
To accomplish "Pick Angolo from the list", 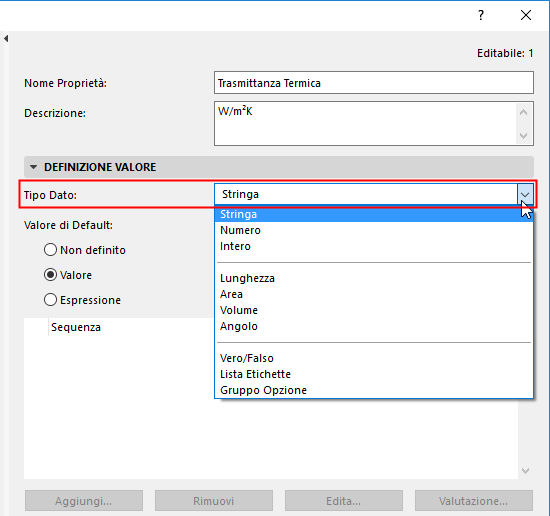I will 374,326.
